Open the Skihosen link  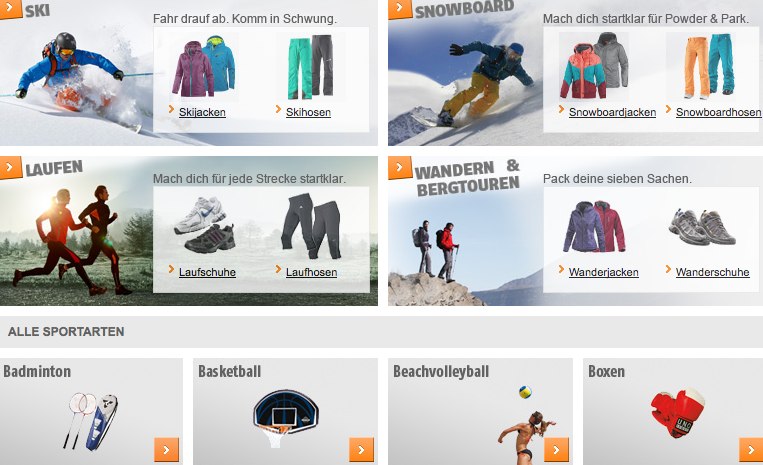click(x=308, y=112)
